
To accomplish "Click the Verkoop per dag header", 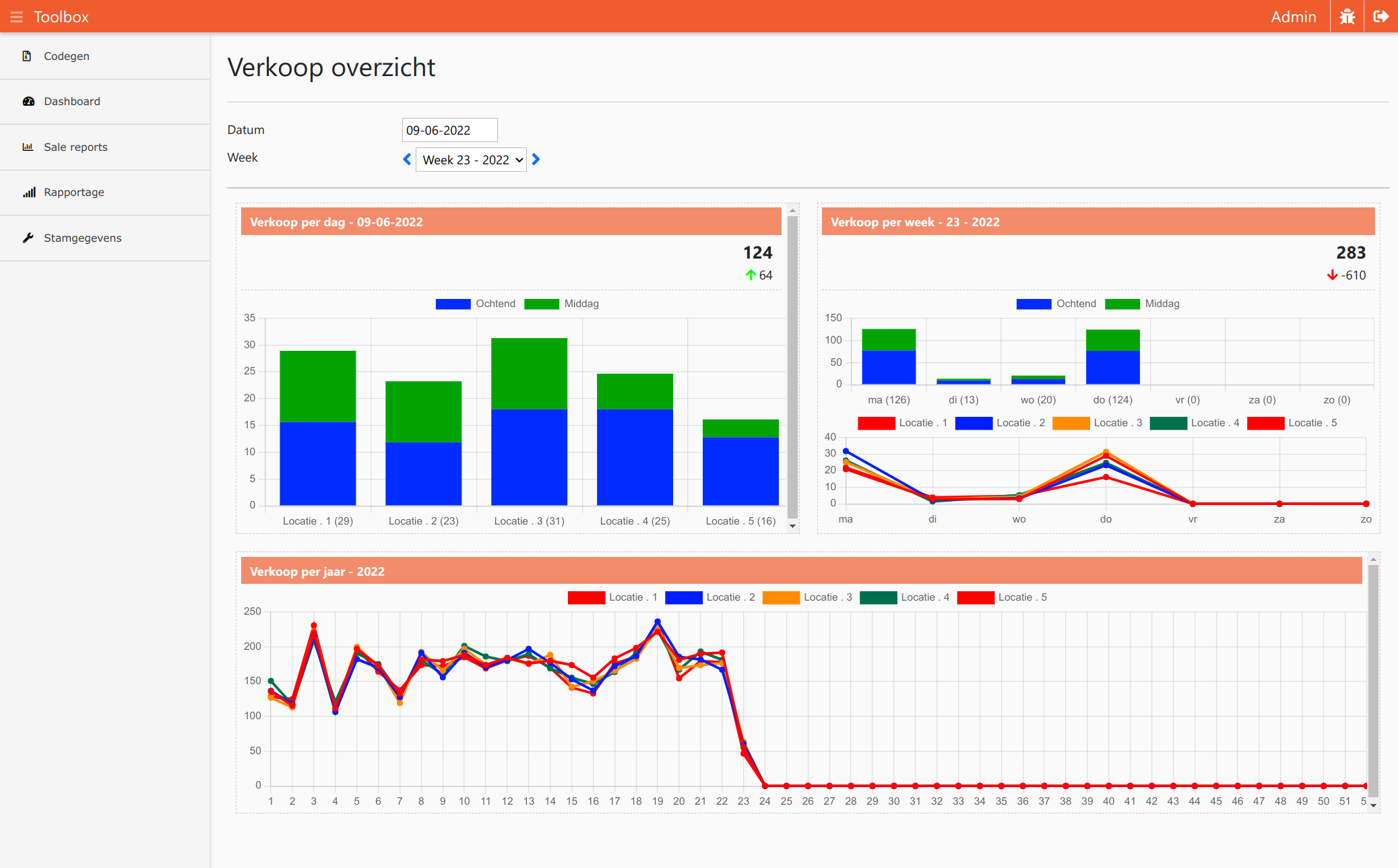I will tap(511, 222).
